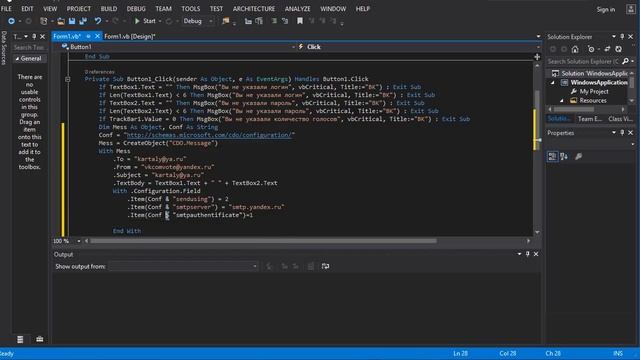Open Output panel window position dropdown
The width and height of the screenshot is (640, 360).
click(x=519, y=254)
